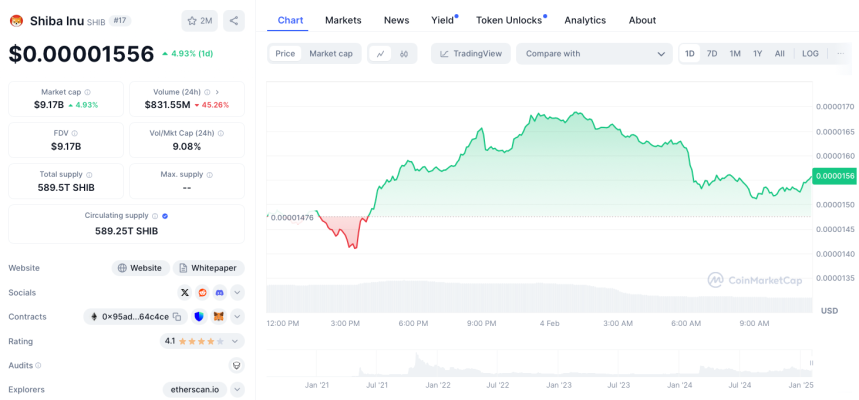
Task: Click Market cap info icon
Action: tap(88, 93)
